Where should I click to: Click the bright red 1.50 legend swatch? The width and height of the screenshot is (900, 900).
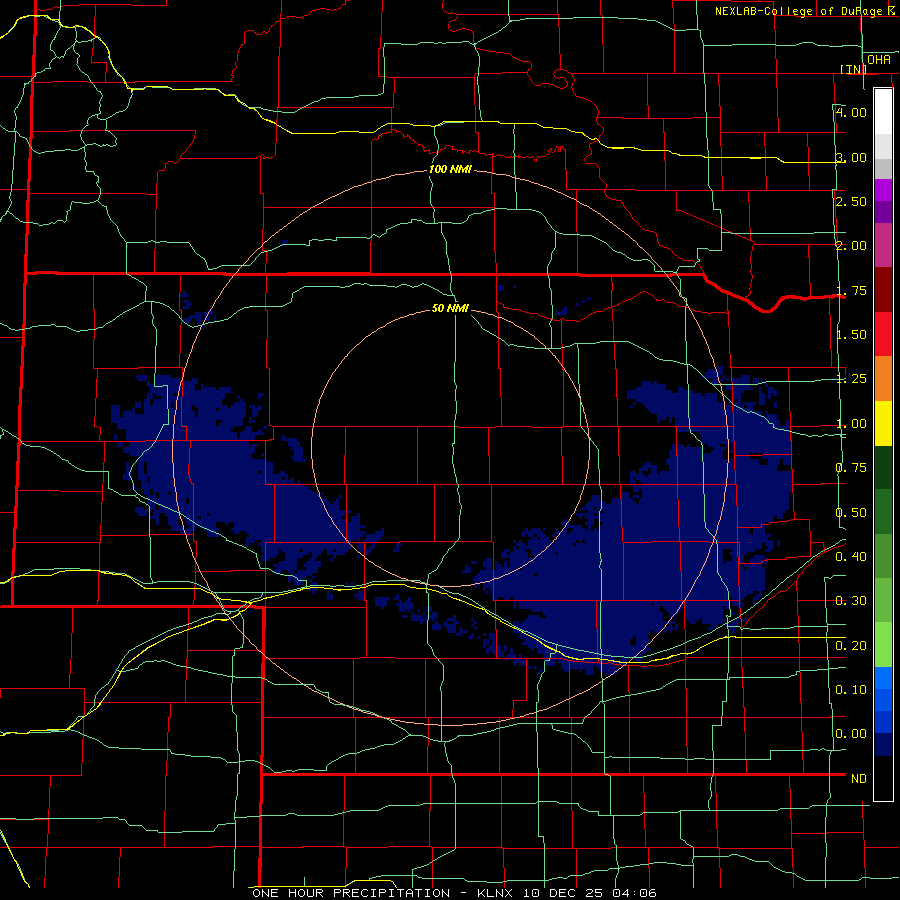pos(883,334)
